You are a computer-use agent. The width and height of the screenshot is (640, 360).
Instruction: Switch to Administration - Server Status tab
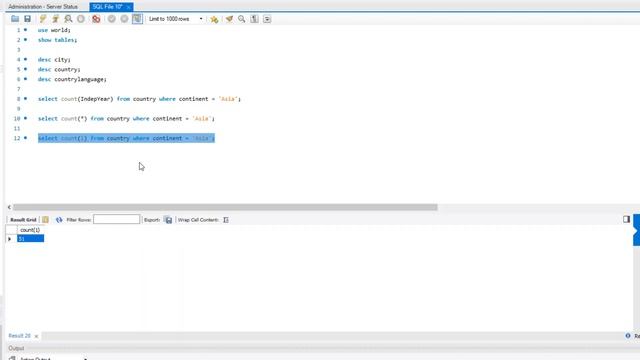(x=43, y=7)
